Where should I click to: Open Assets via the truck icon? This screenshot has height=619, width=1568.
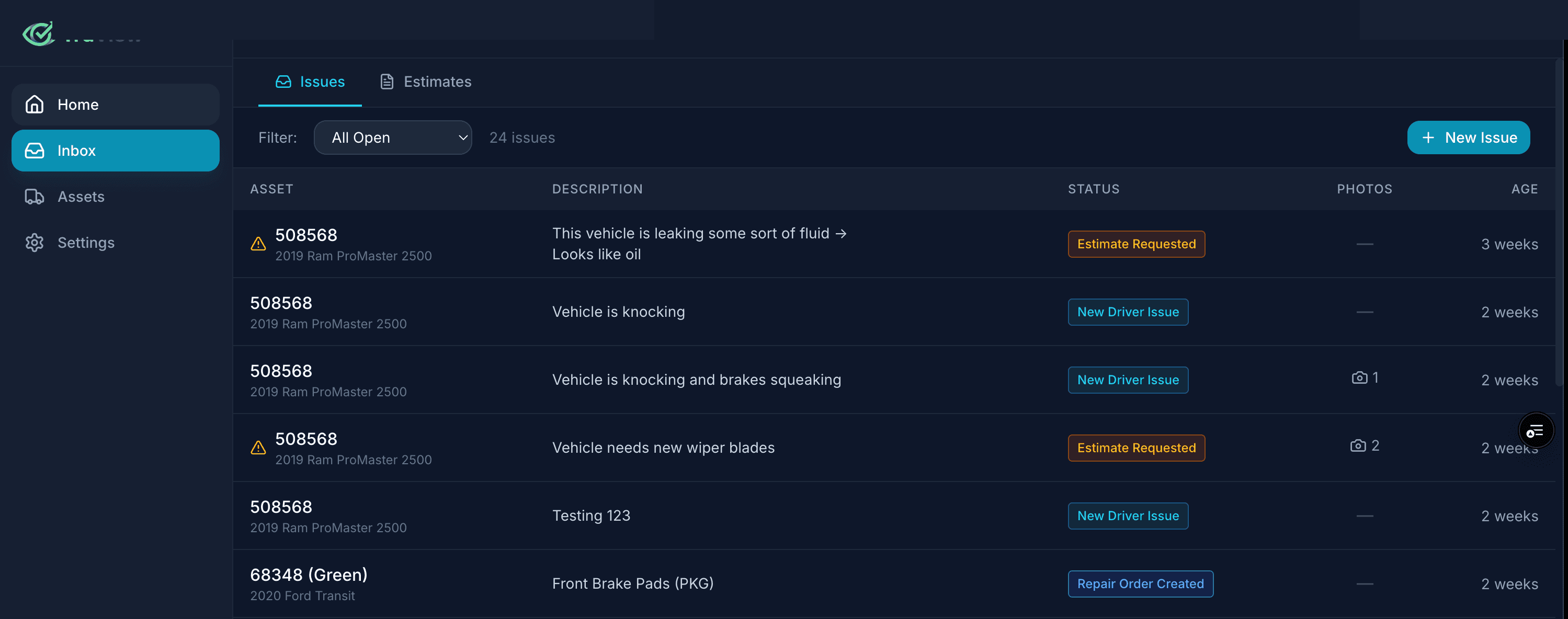[x=34, y=197]
